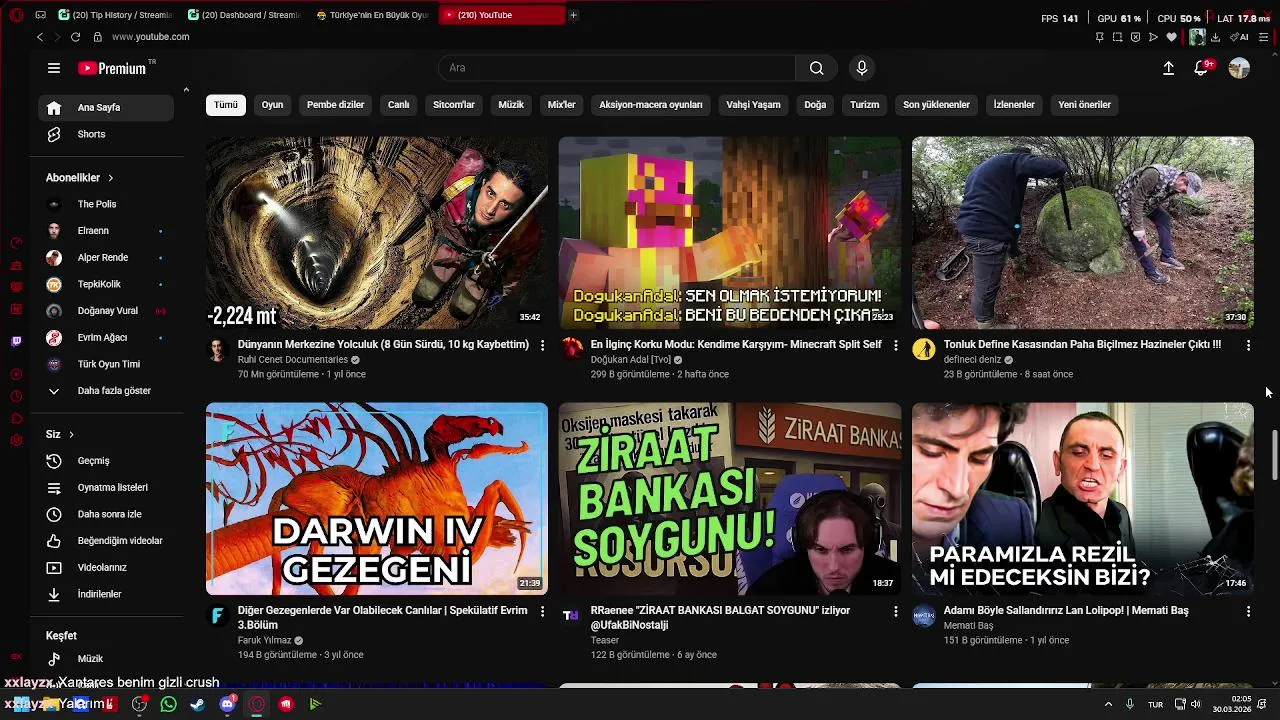Open the YouTube account avatar menu

pos(1239,68)
